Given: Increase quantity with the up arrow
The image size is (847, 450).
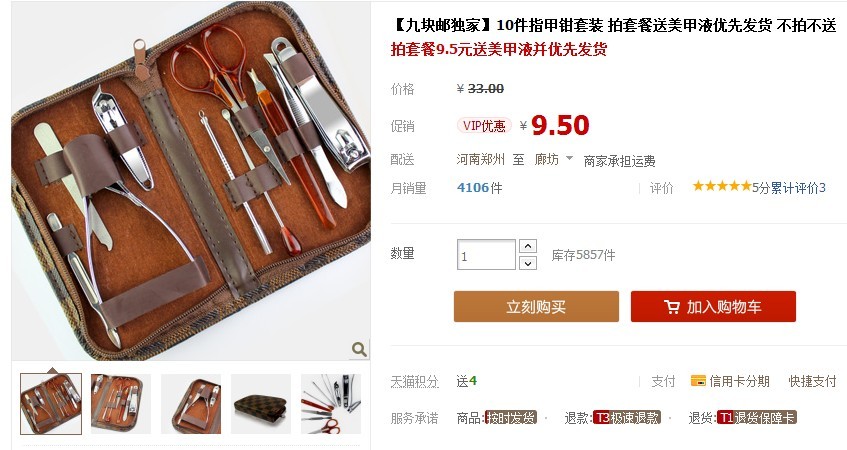Looking at the screenshot, I should pos(528,246).
